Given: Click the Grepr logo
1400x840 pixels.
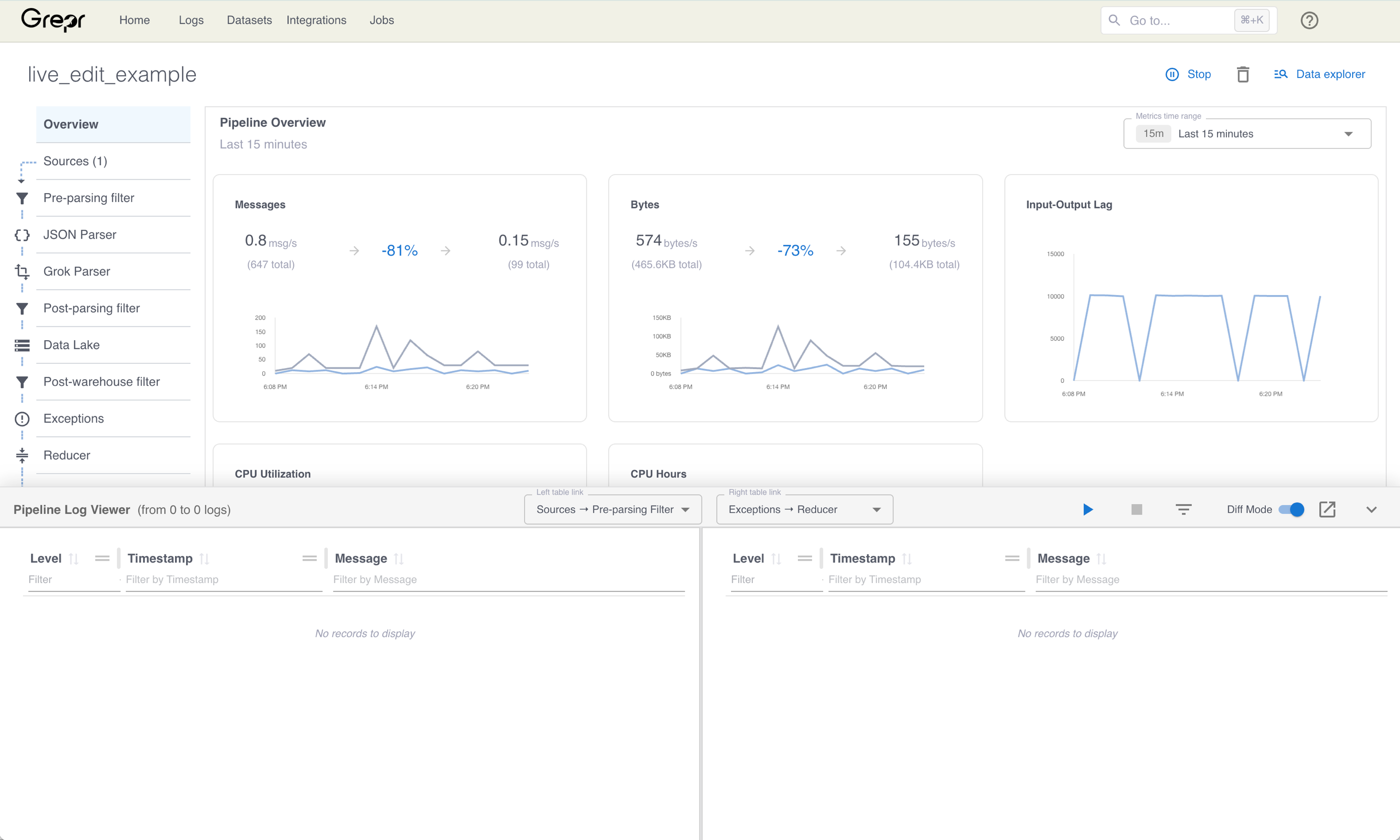Looking at the screenshot, I should click(52, 20).
